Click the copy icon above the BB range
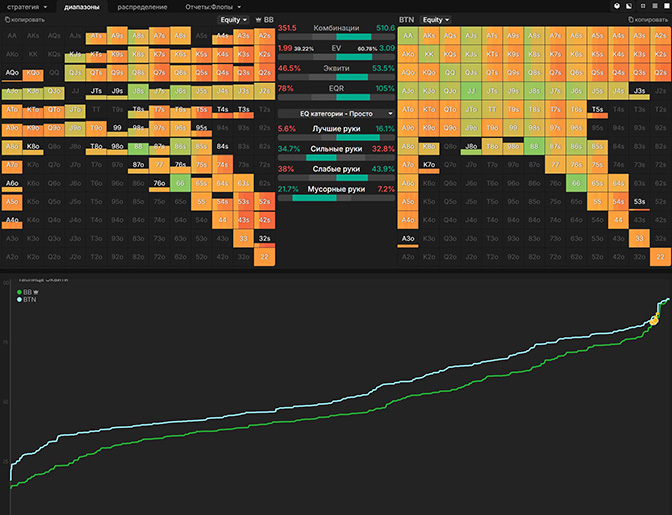This screenshot has width=672, height=515. point(6,19)
